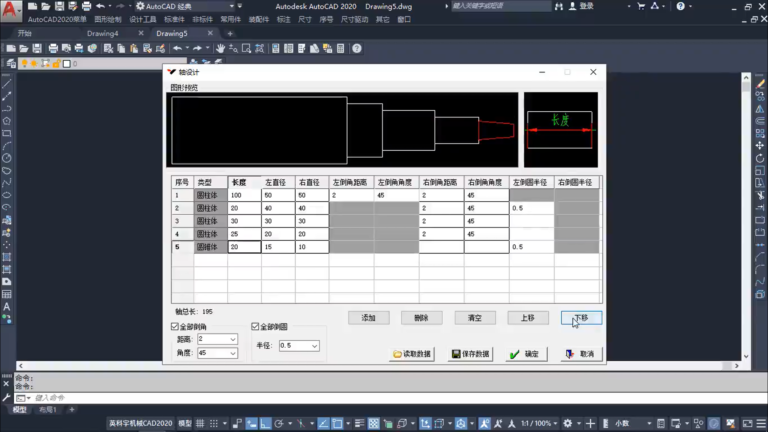The height and width of the screenshot is (432, 768).
Task: Click the Clean Screen icon in status bar
Action: pos(747,423)
